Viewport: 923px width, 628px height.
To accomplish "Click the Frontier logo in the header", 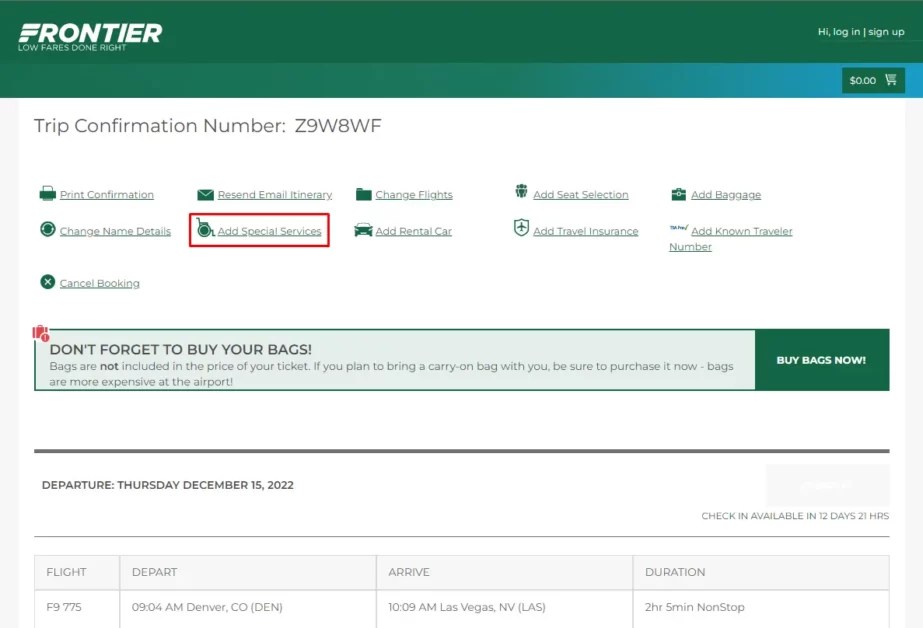I will (90, 33).
